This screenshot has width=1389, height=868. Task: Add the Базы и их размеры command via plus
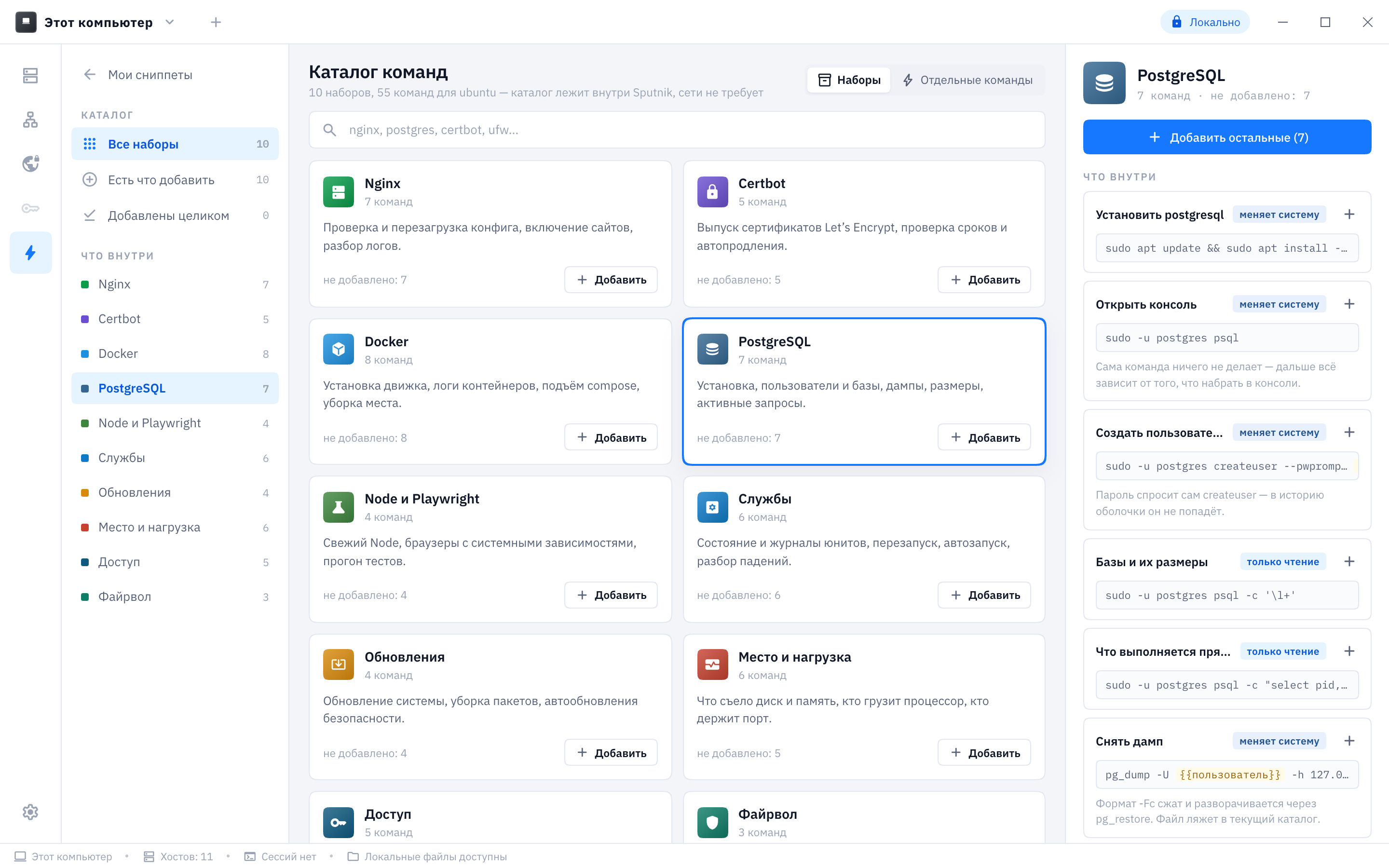click(x=1349, y=561)
